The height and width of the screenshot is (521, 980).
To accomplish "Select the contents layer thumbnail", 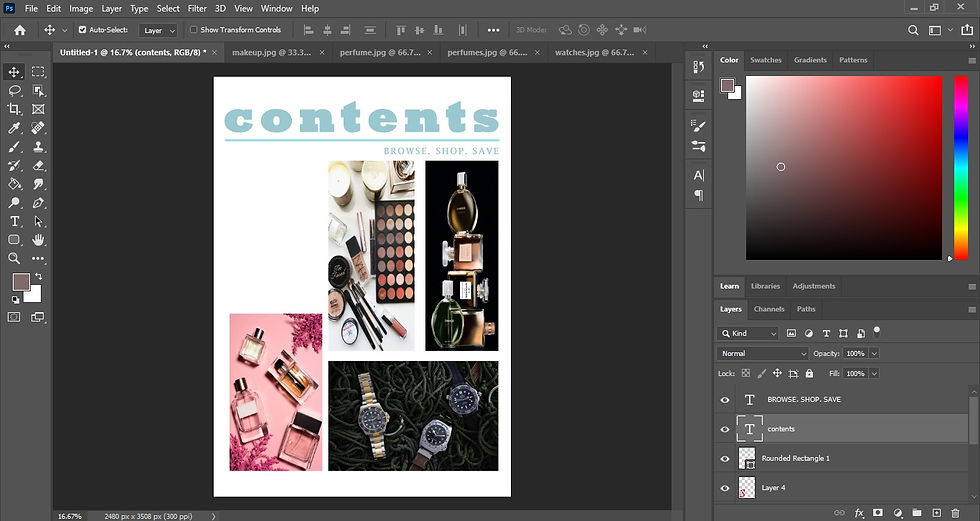I will point(749,429).
